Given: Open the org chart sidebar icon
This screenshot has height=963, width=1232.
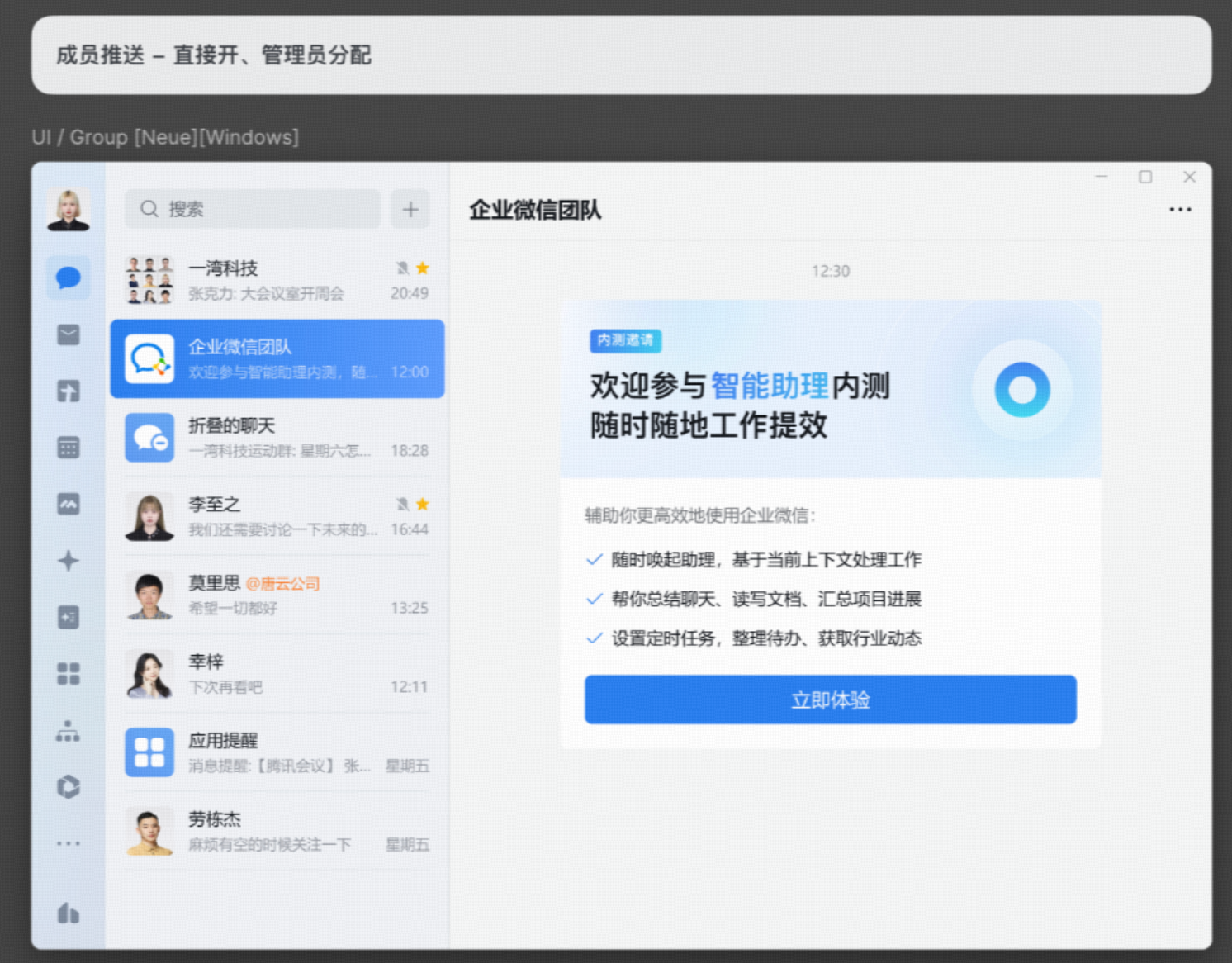Looking at the screenshot, I should 69,731.
